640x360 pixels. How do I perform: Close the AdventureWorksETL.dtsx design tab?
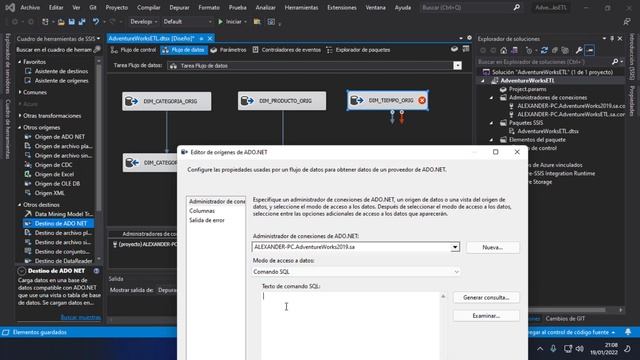tap(210, 38)
